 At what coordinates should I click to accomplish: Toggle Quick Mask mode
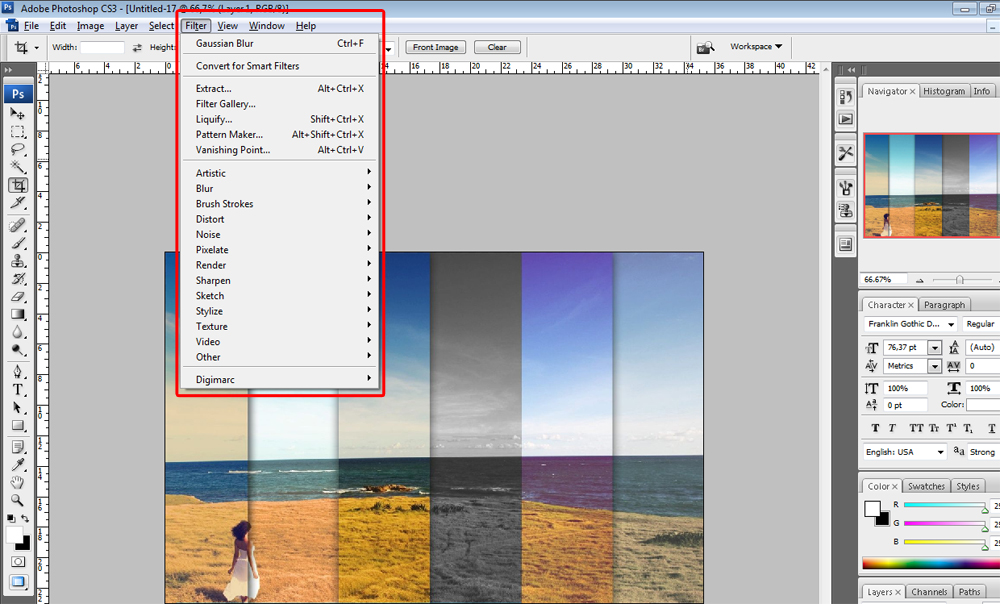18,562
